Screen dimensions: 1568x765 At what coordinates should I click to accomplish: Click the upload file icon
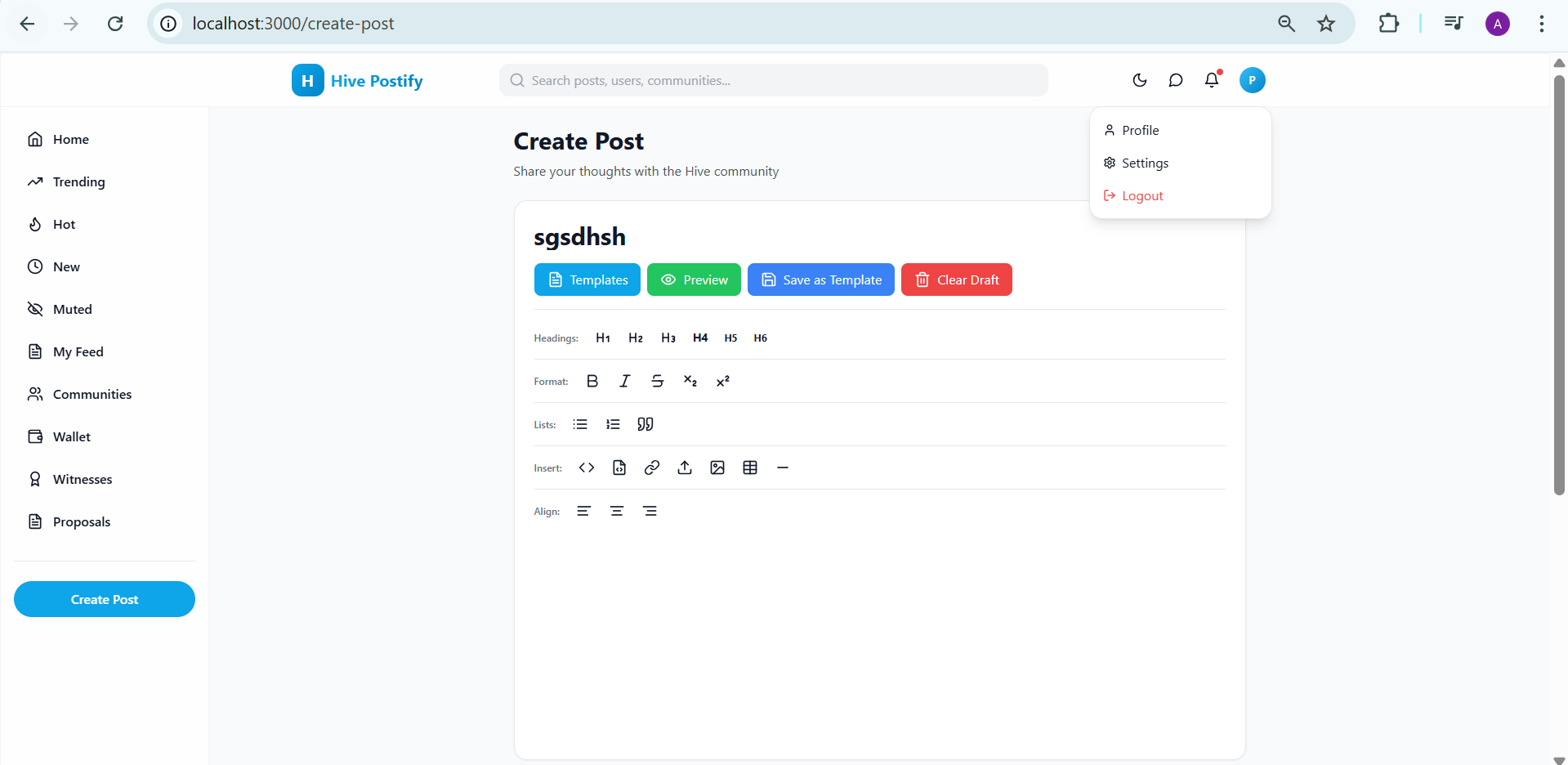pyautogui.click(x=685, y=467)
